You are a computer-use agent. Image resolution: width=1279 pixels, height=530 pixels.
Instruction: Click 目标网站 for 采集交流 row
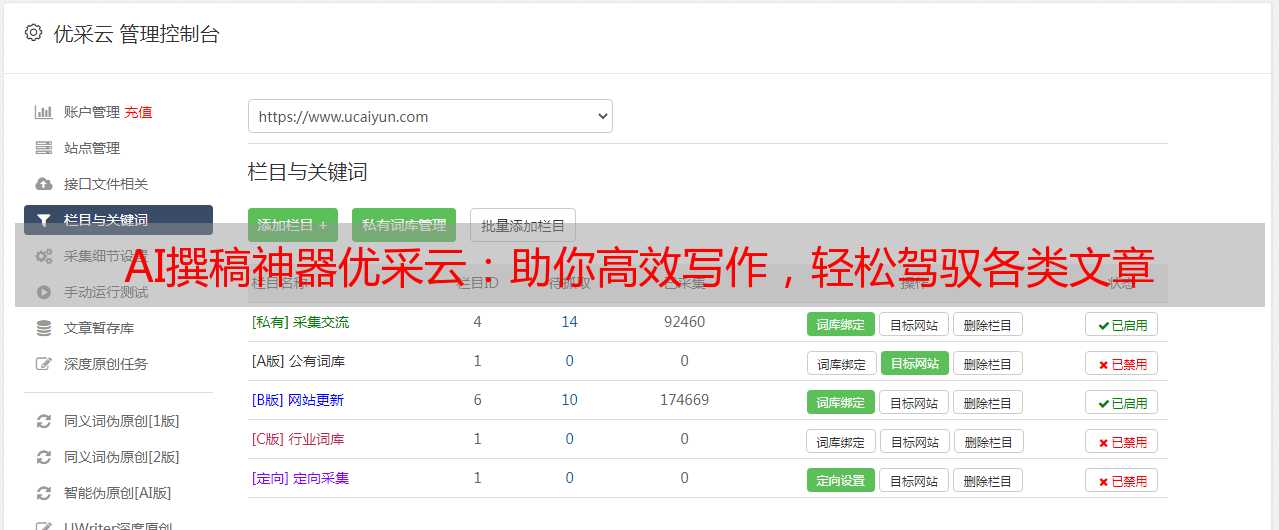click(914, 324)
